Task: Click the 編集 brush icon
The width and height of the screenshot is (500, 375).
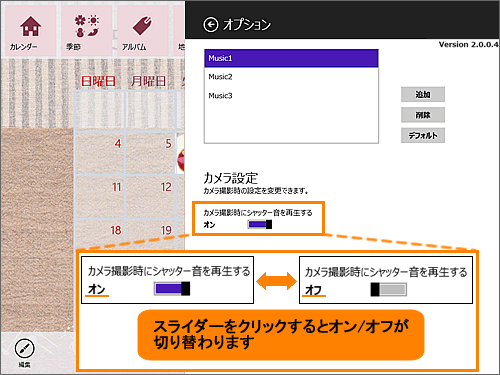Action: [24, 348]
